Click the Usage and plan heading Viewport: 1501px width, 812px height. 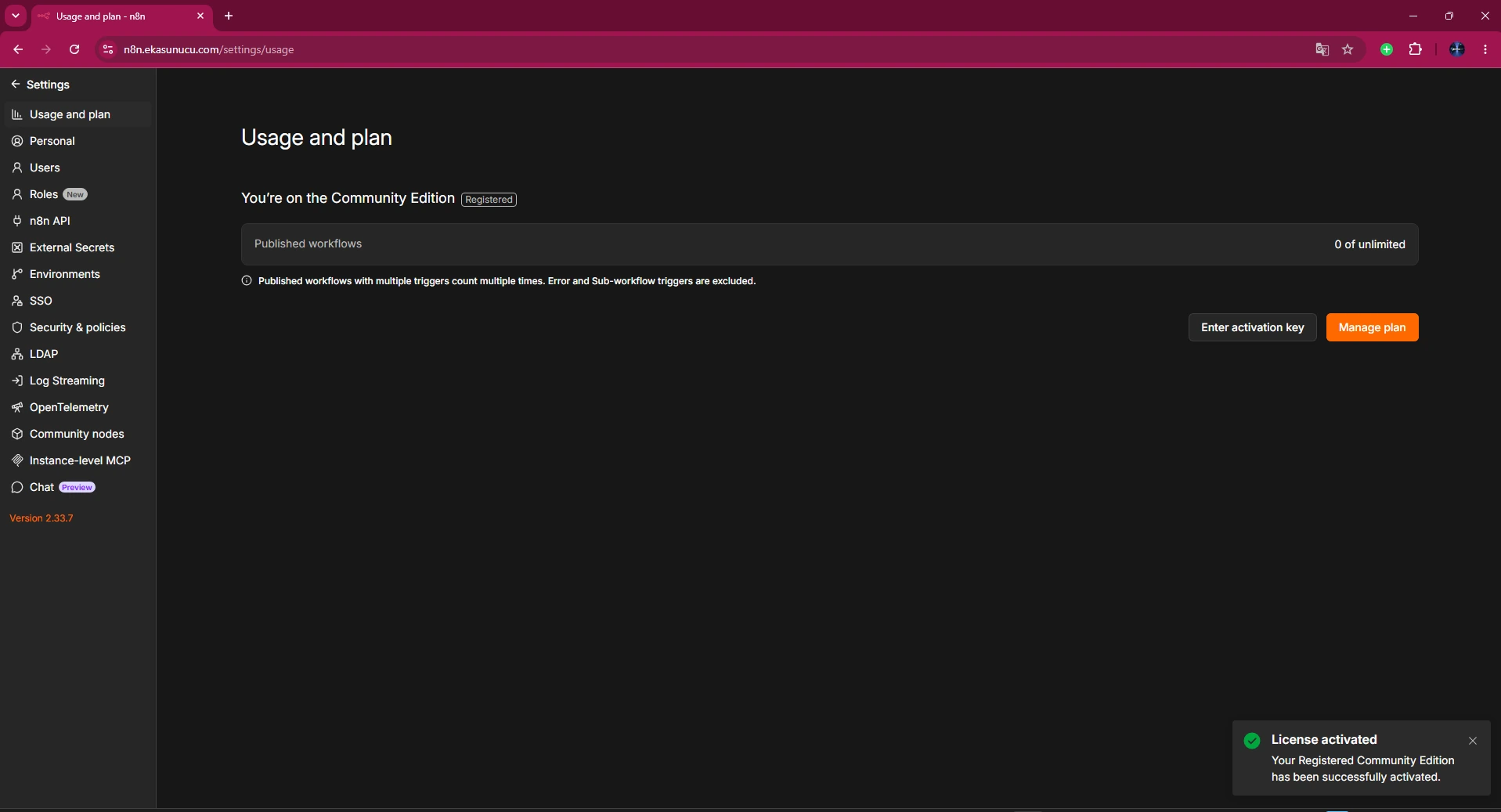click(316, 138)
